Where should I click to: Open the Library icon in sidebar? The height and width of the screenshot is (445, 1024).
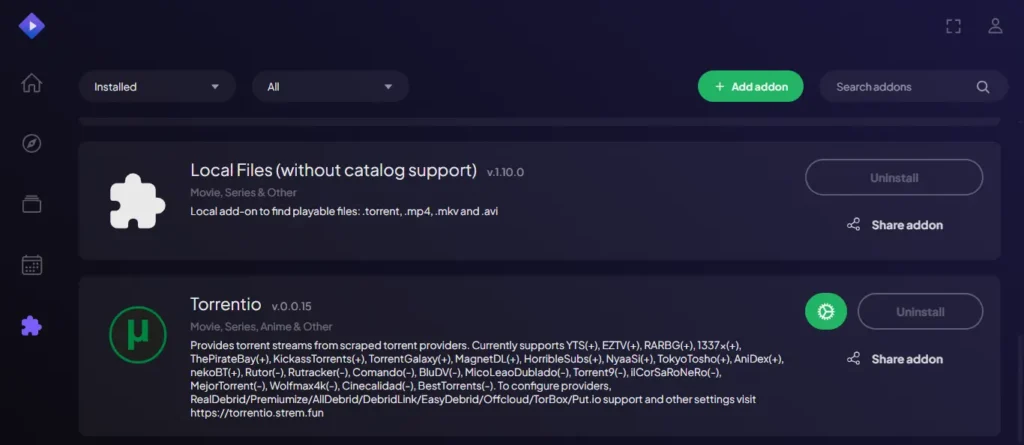click(32, 204)
